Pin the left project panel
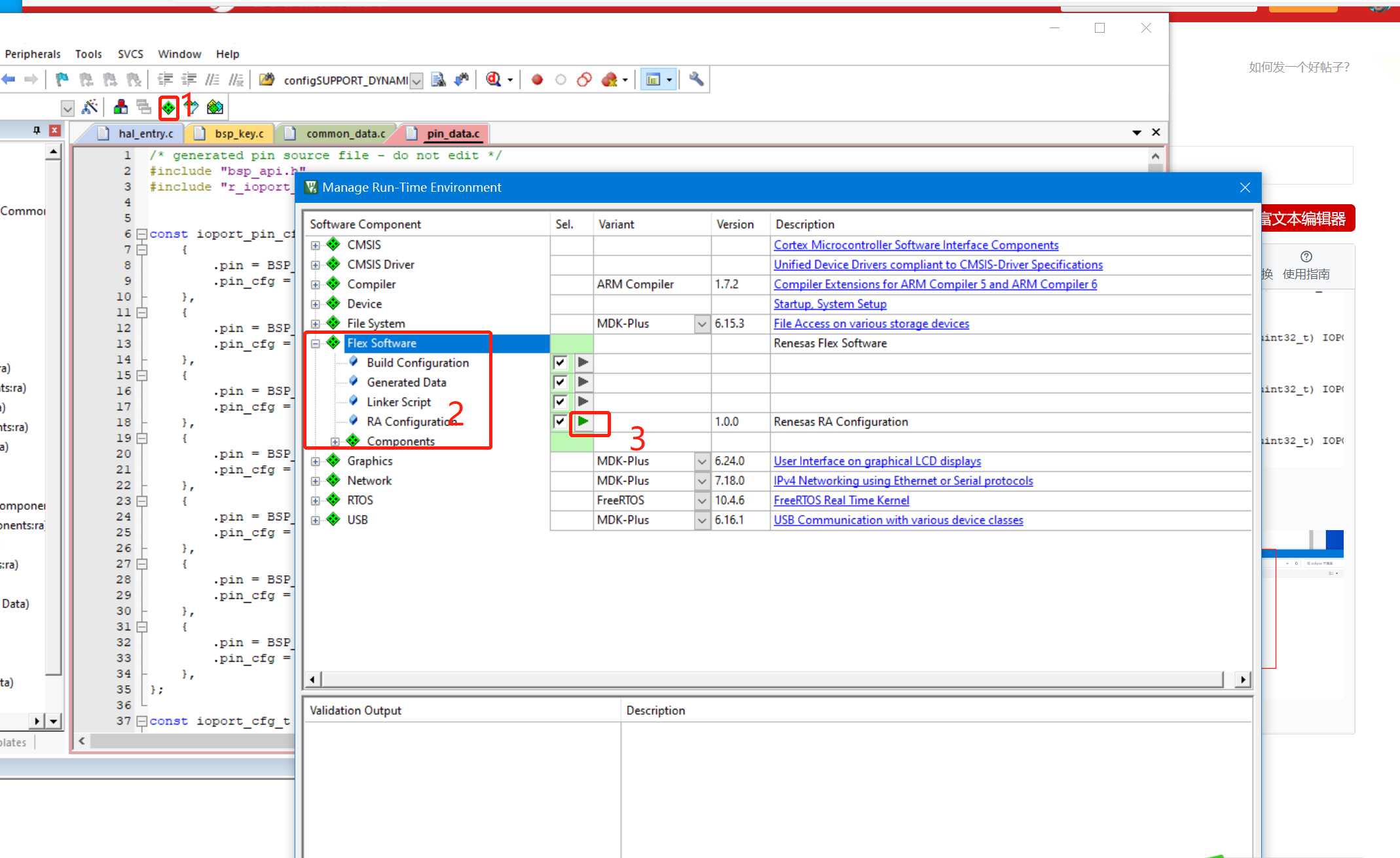1400x858 pixels. point(37,131)
